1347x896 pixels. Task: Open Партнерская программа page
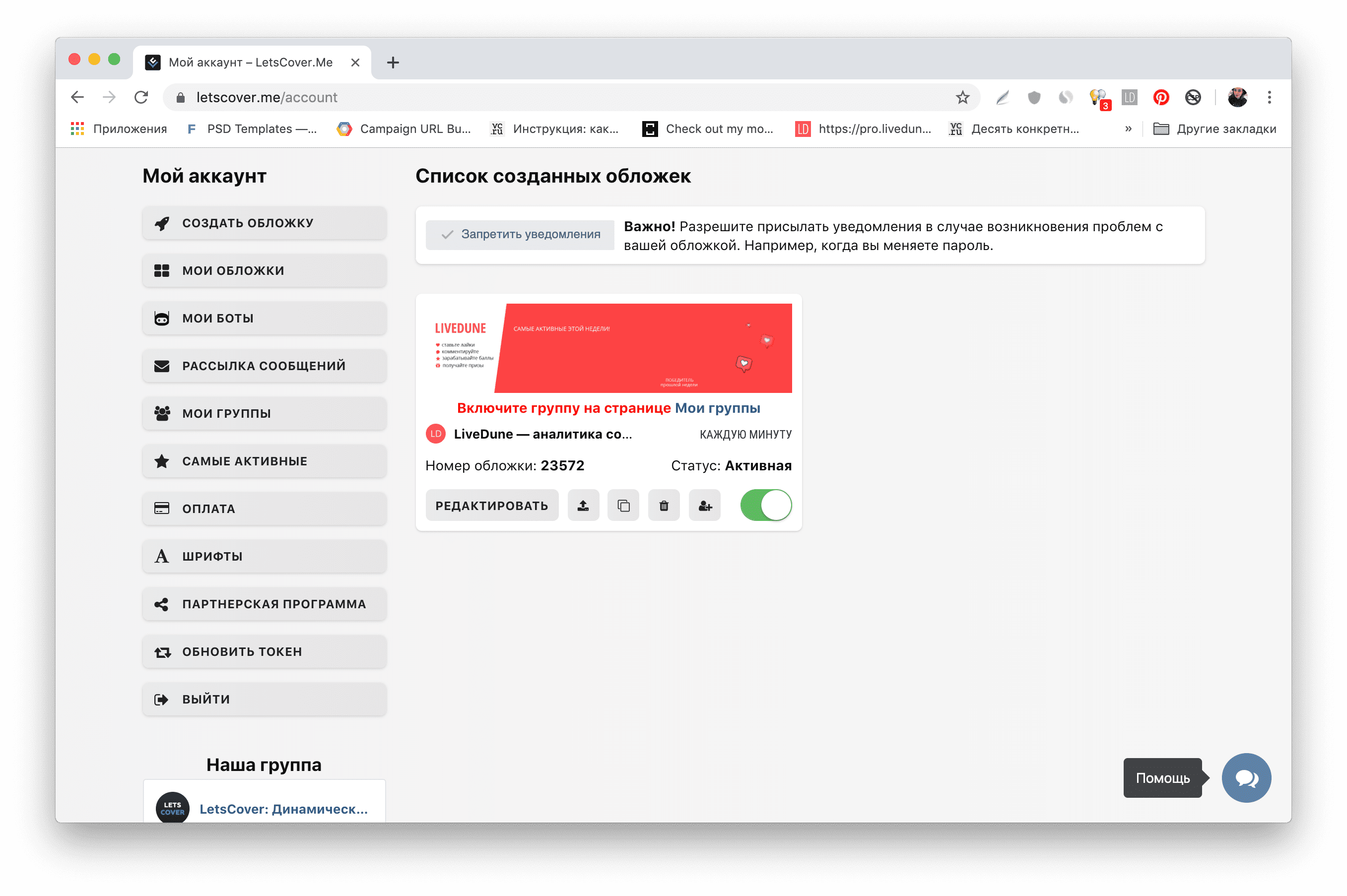click(x=264, y=604)
